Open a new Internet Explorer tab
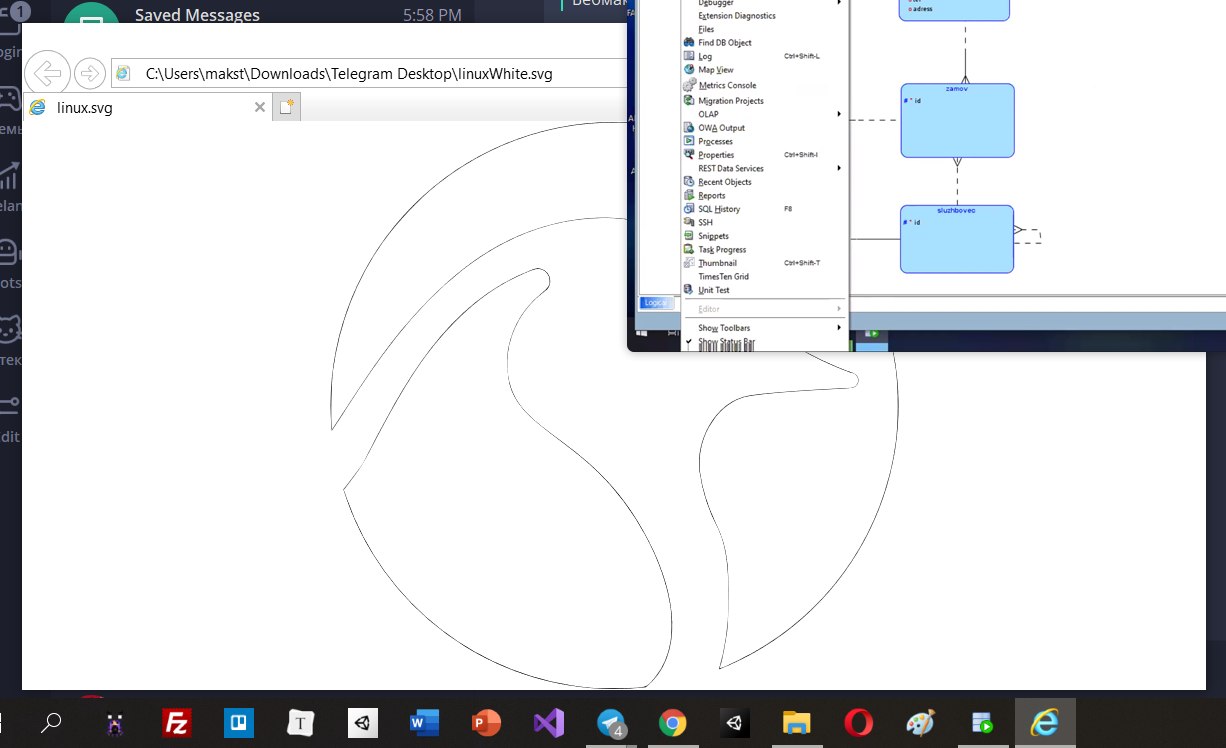The height and width of the screenshot is (748, 1226). (287, 107)
